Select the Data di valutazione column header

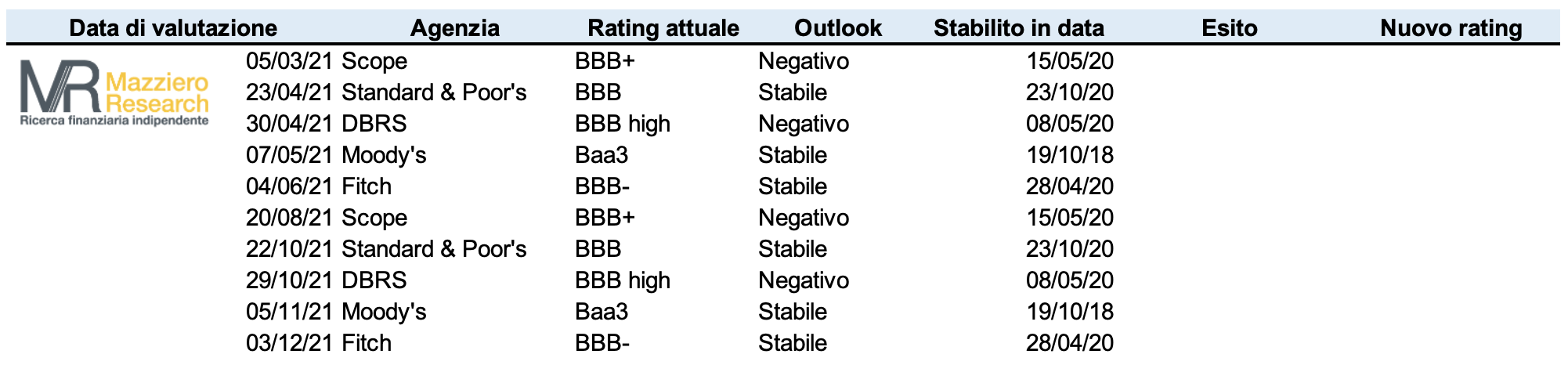[173, 28]
